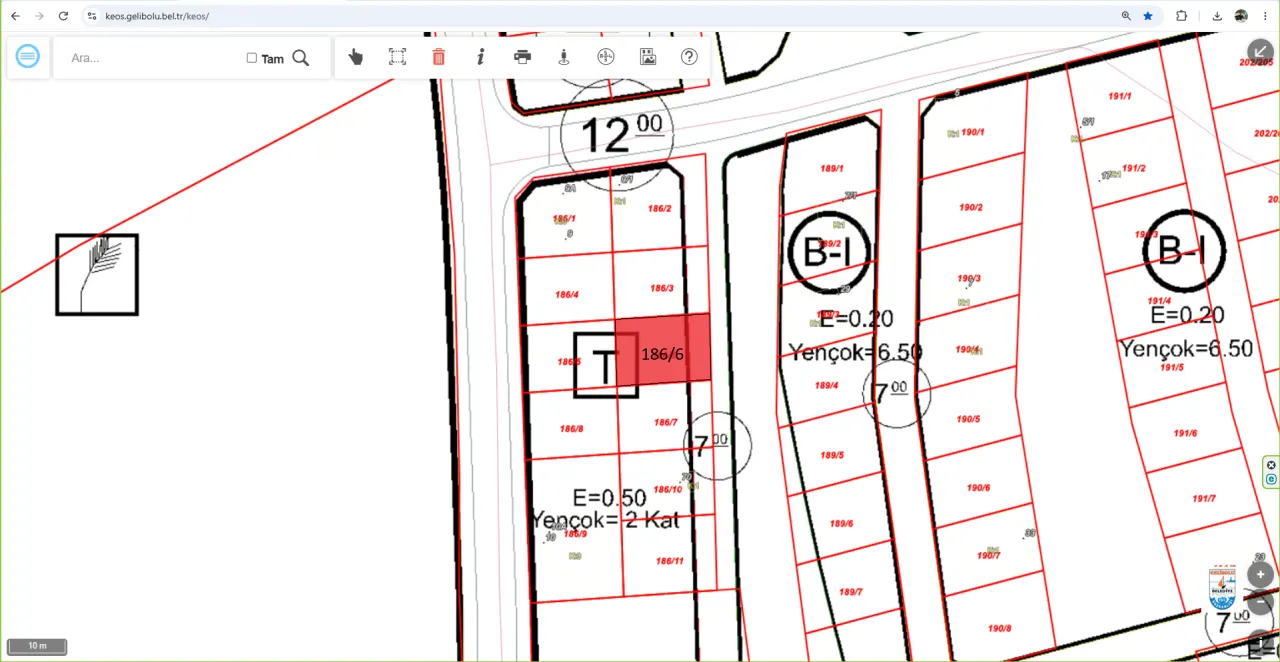The image size is (1280, 662).
Task: Open help with the question mark icon
Action: click(x=689, y=57)
